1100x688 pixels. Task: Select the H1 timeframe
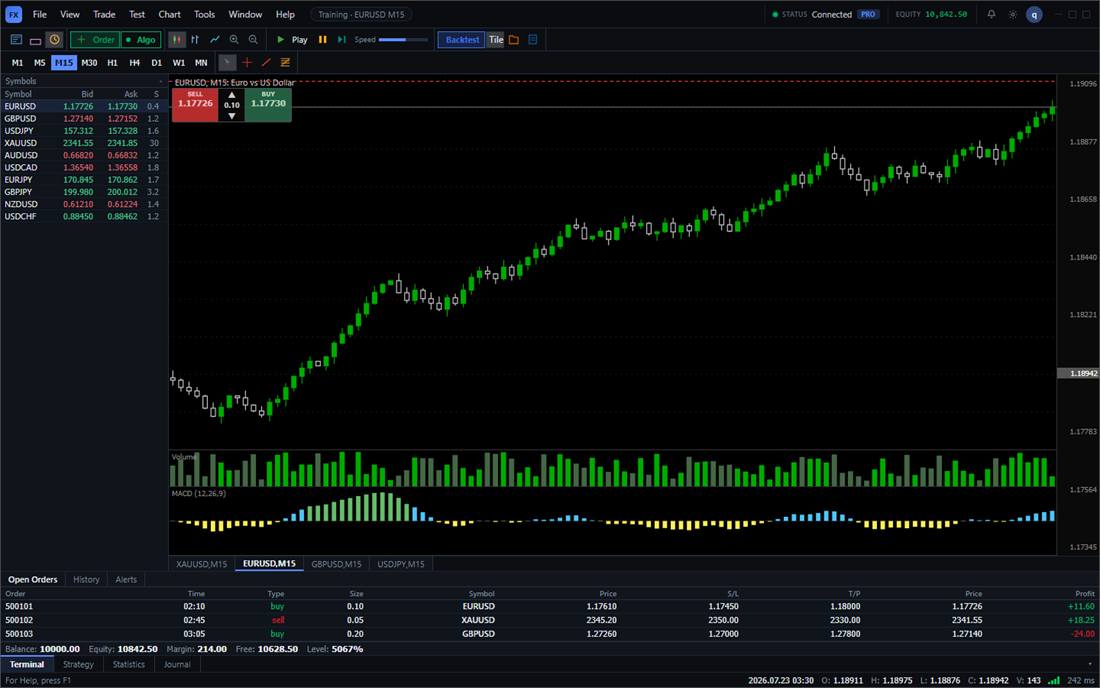[x=112, y=62]
